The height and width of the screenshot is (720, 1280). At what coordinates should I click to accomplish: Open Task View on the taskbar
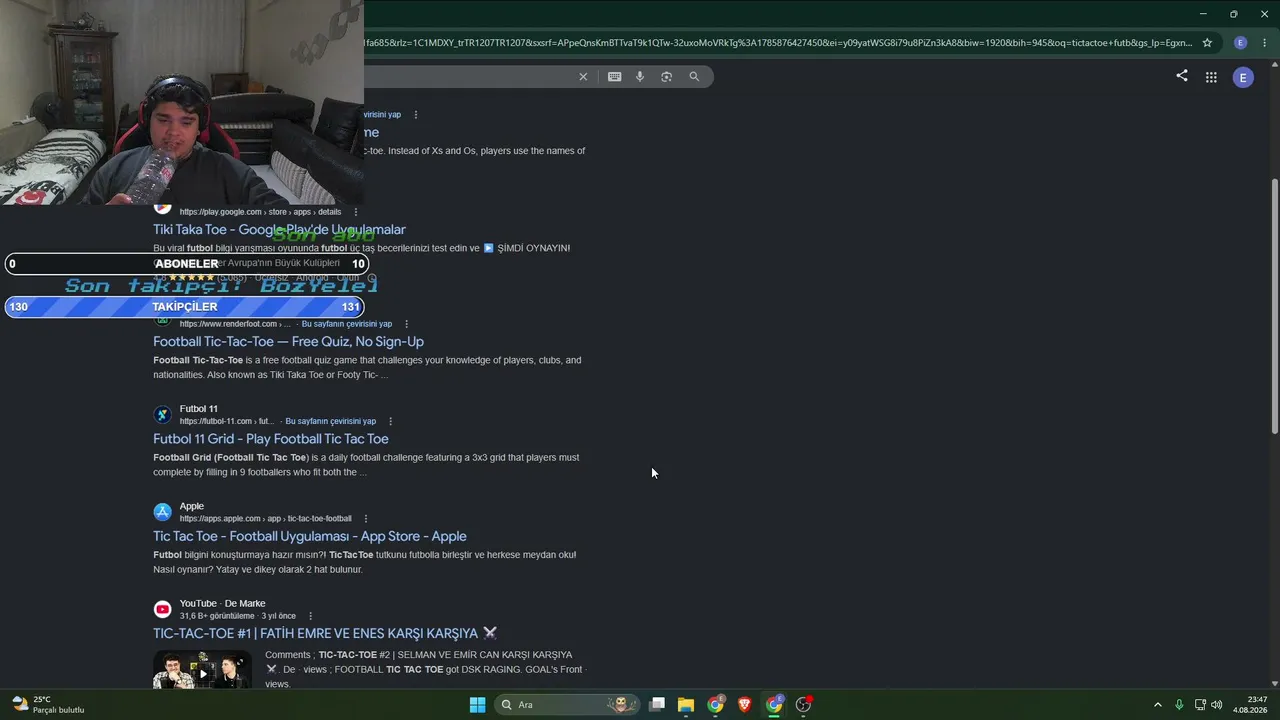pyautogui.click(x=657, y=705)
